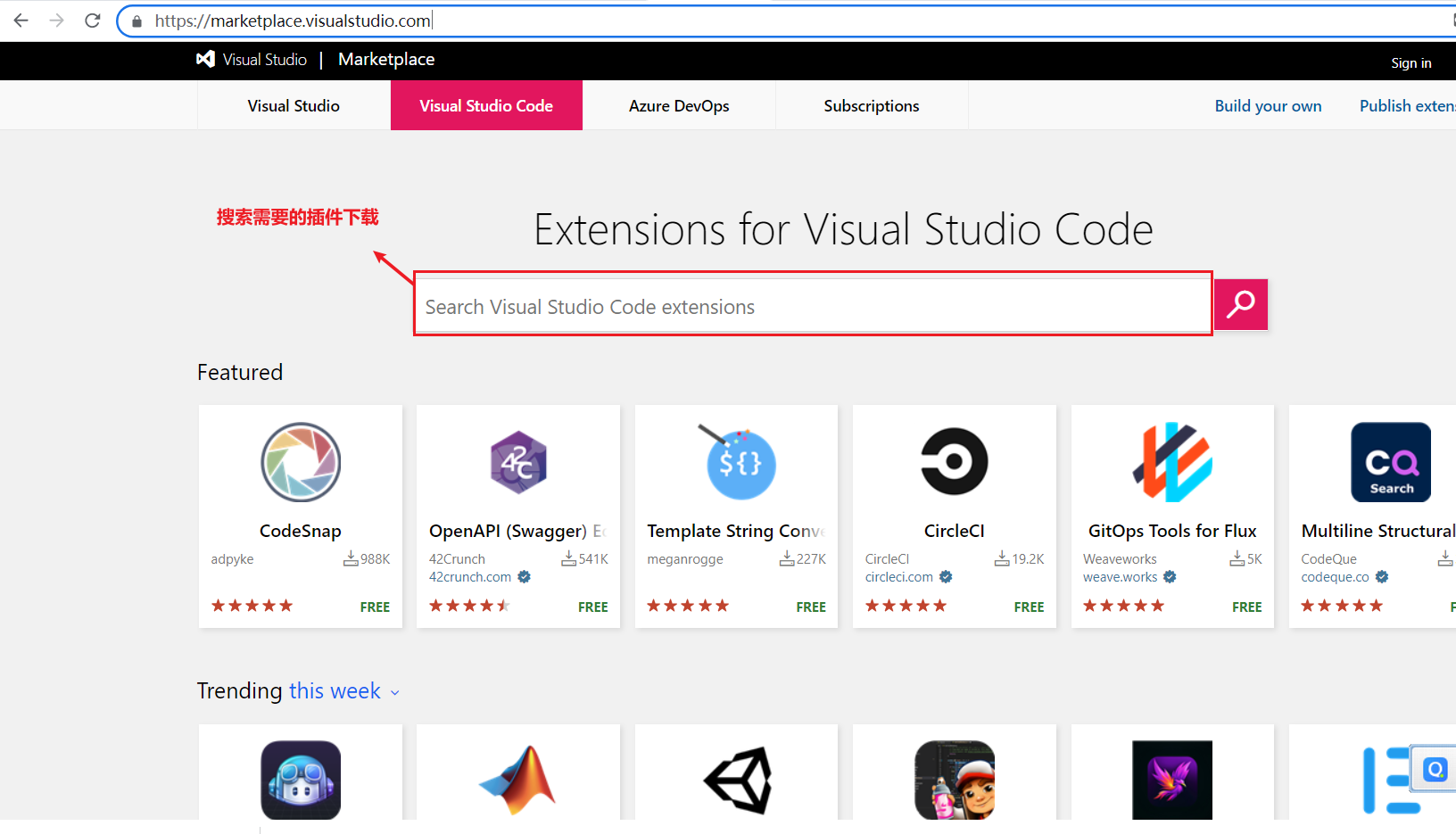Focus the address bar showing marketplace.visualstudio.com

[785, 21]
